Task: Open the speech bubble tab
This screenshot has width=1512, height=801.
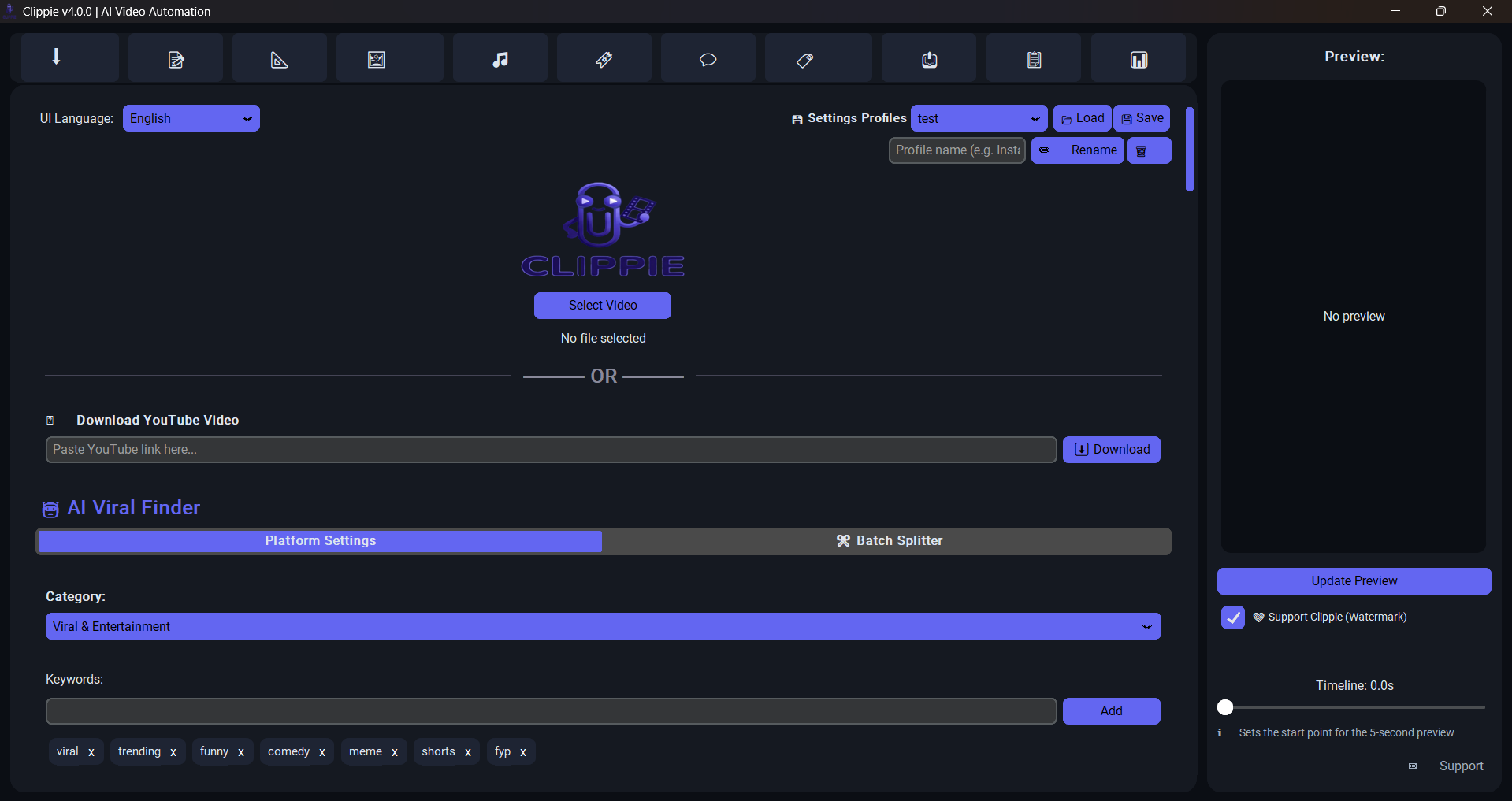Action: click(x=708, y=57)
